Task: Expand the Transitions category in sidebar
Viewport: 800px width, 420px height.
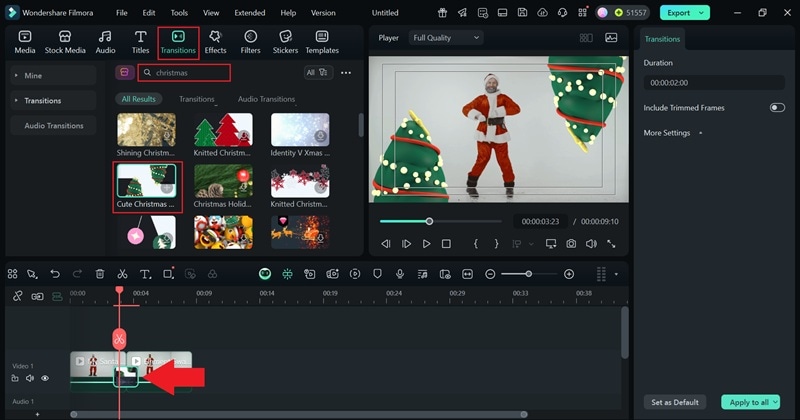Action: (x=53, y=101)
